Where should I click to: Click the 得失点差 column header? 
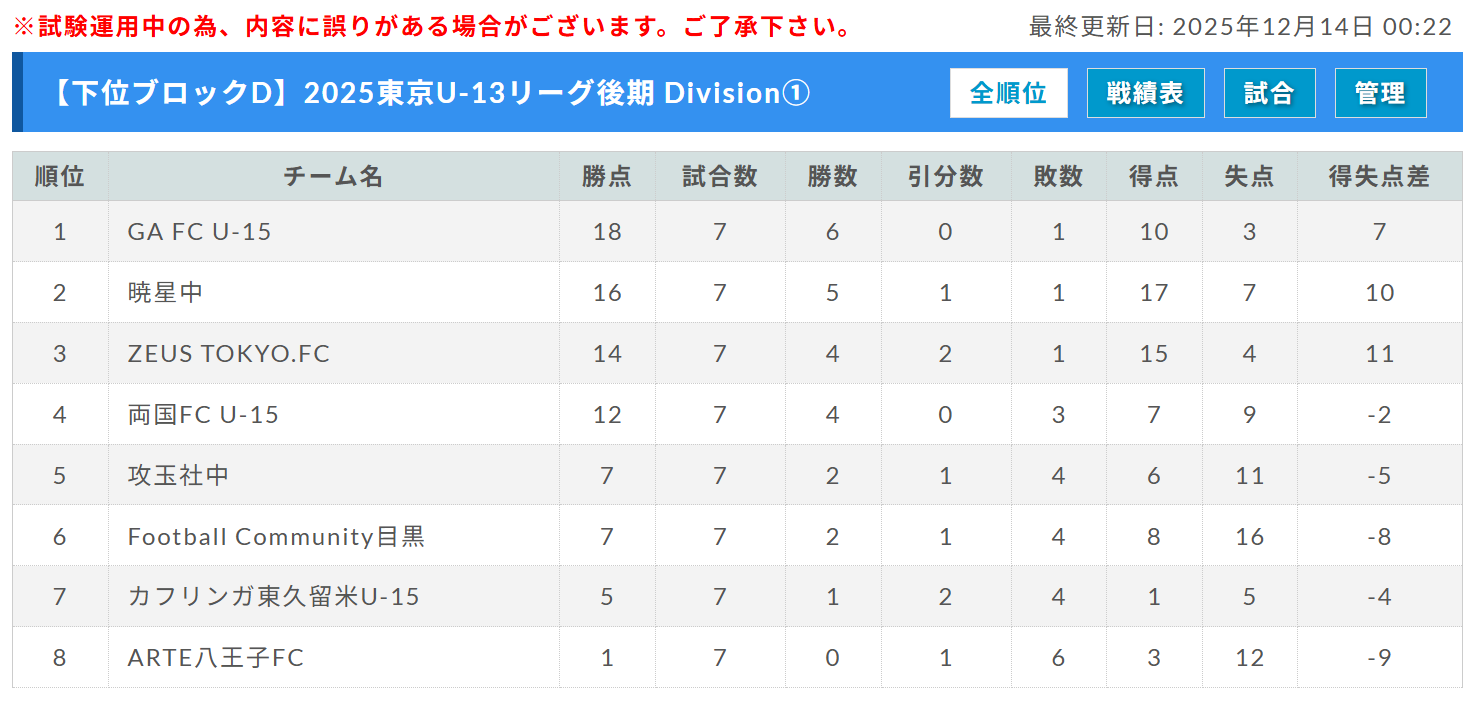click(1379, 177)
